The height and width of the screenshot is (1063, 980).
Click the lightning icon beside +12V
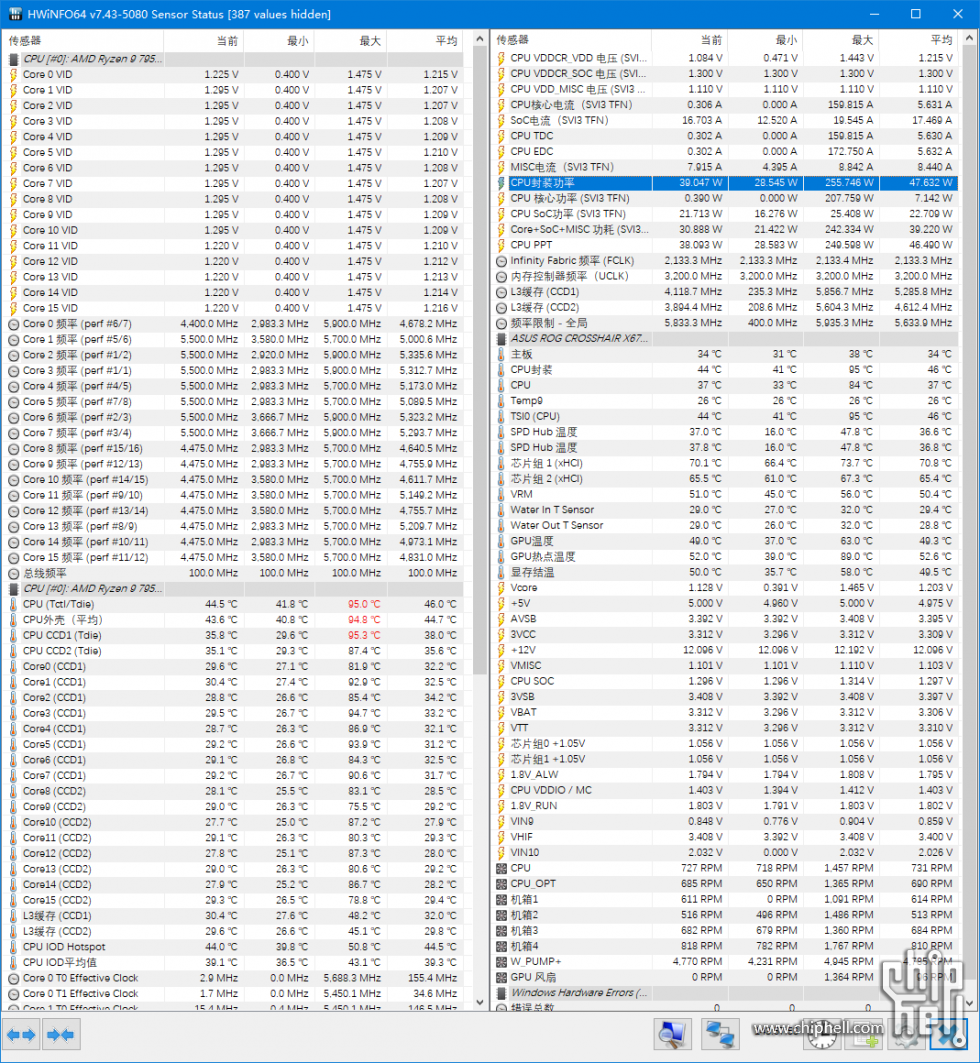(x=501, y=650)
